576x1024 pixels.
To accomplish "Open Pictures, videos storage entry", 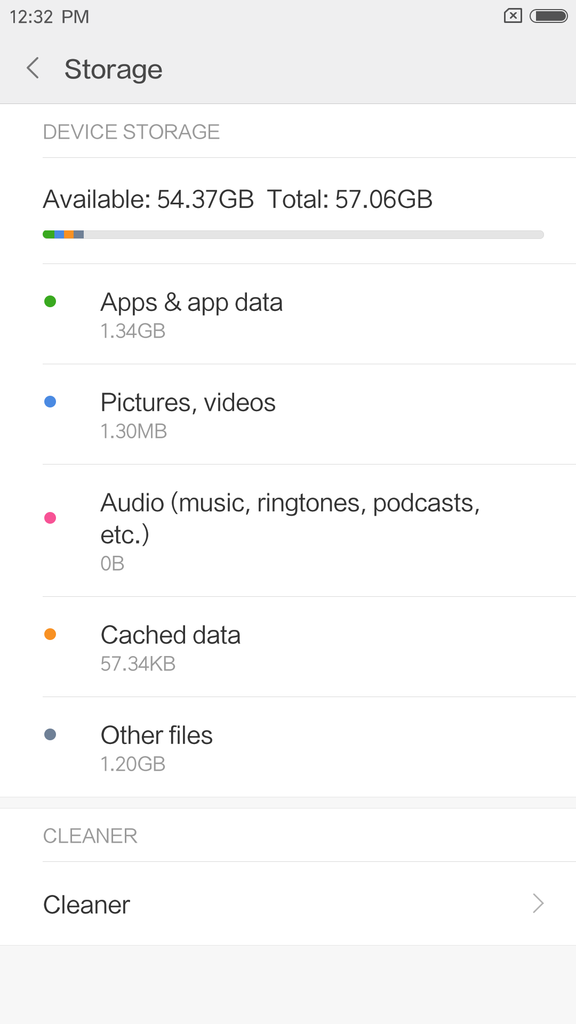I will pos(288,415).
